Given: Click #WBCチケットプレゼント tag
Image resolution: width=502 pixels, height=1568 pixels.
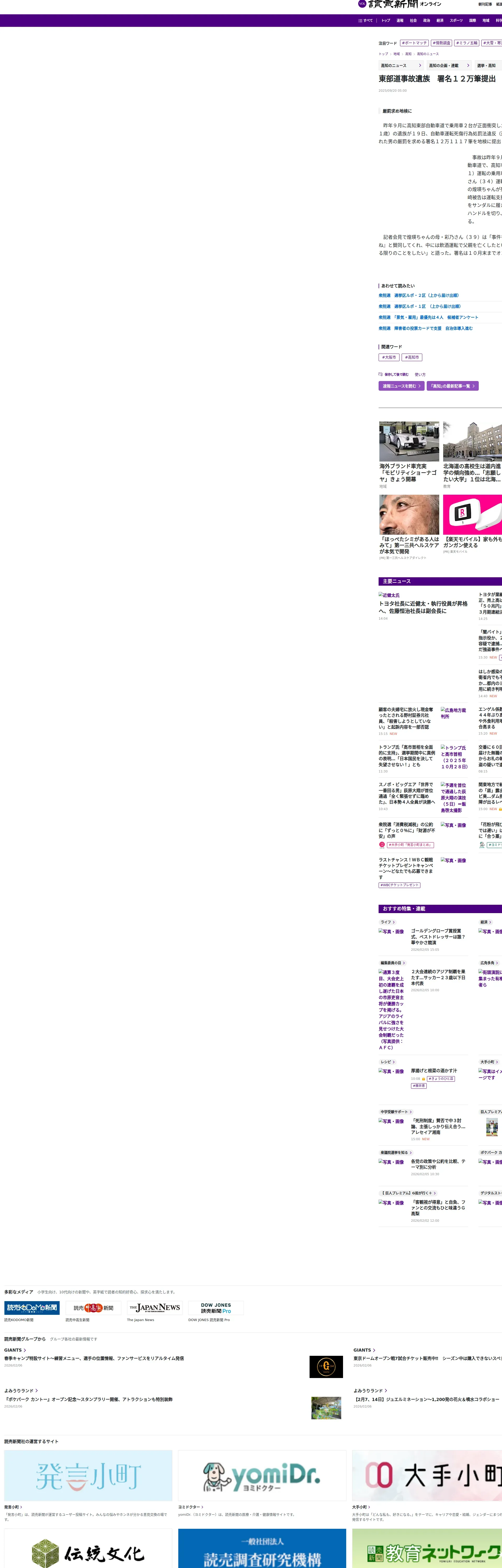Looking at the screenshot, I should [400, 885].
